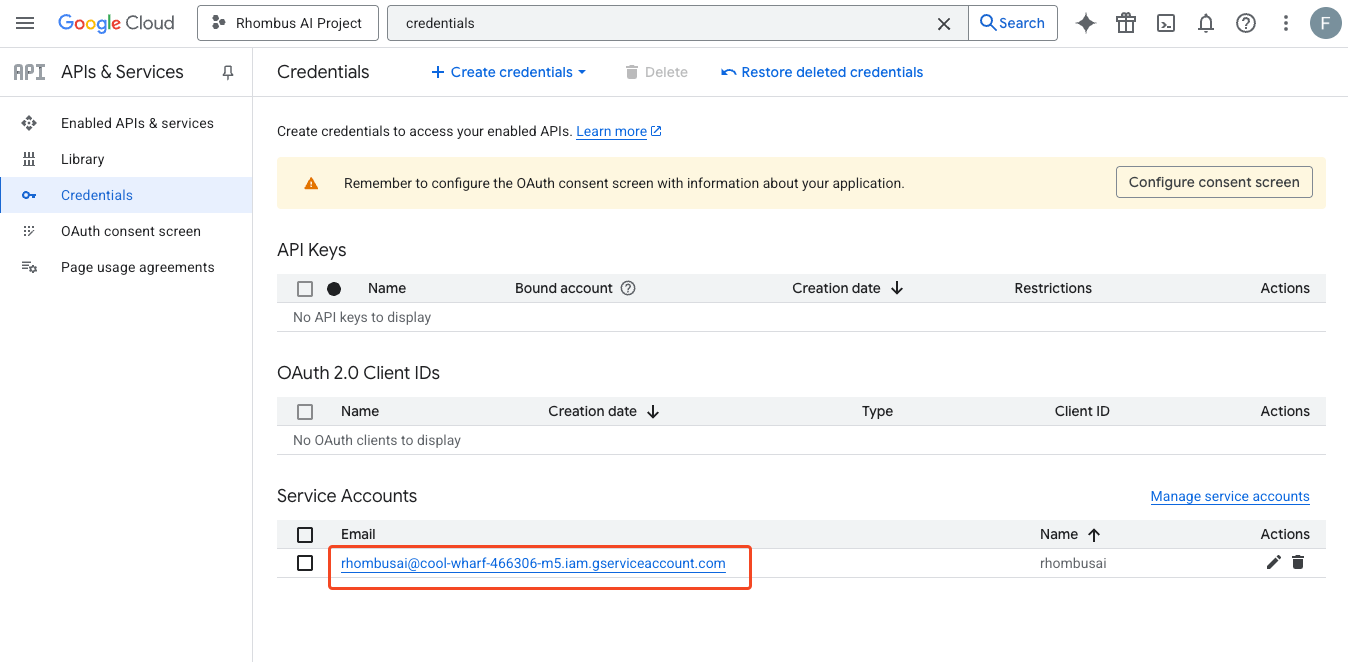Select the rhombusai service account checkbox
The width and height of the screenshot is (1348, 662).
[x=305, y=562]
